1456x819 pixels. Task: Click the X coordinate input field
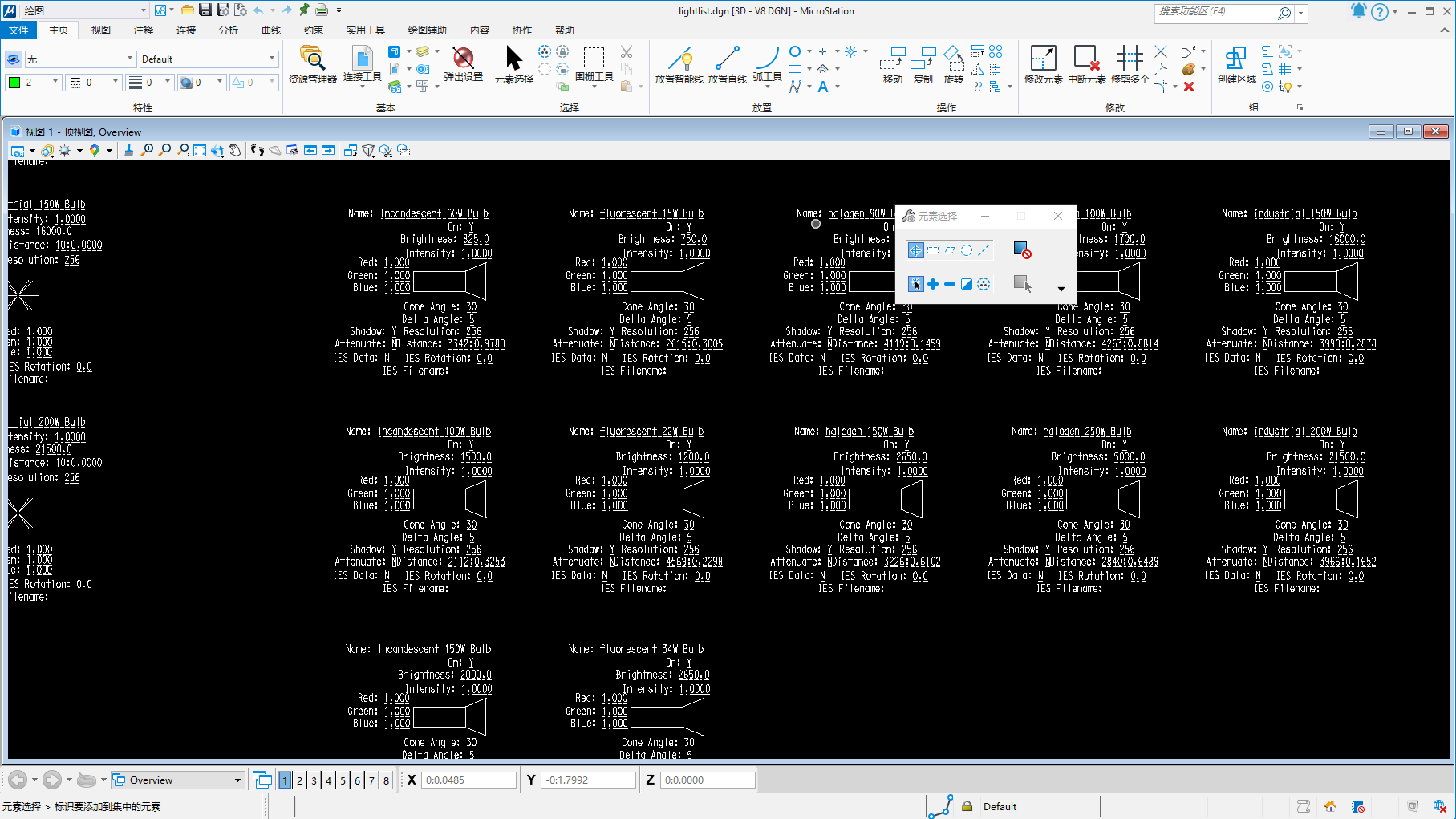coord(468,780)
